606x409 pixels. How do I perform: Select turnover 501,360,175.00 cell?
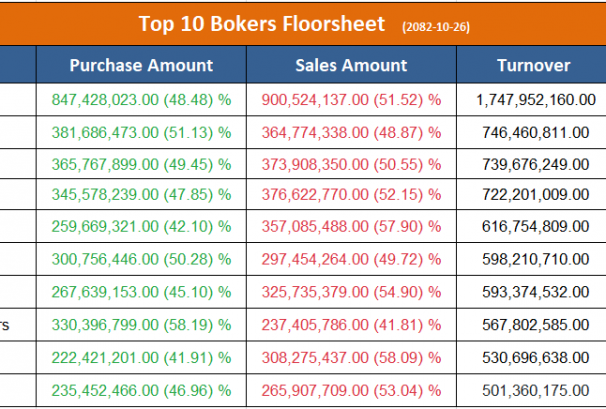click(533, 390)
